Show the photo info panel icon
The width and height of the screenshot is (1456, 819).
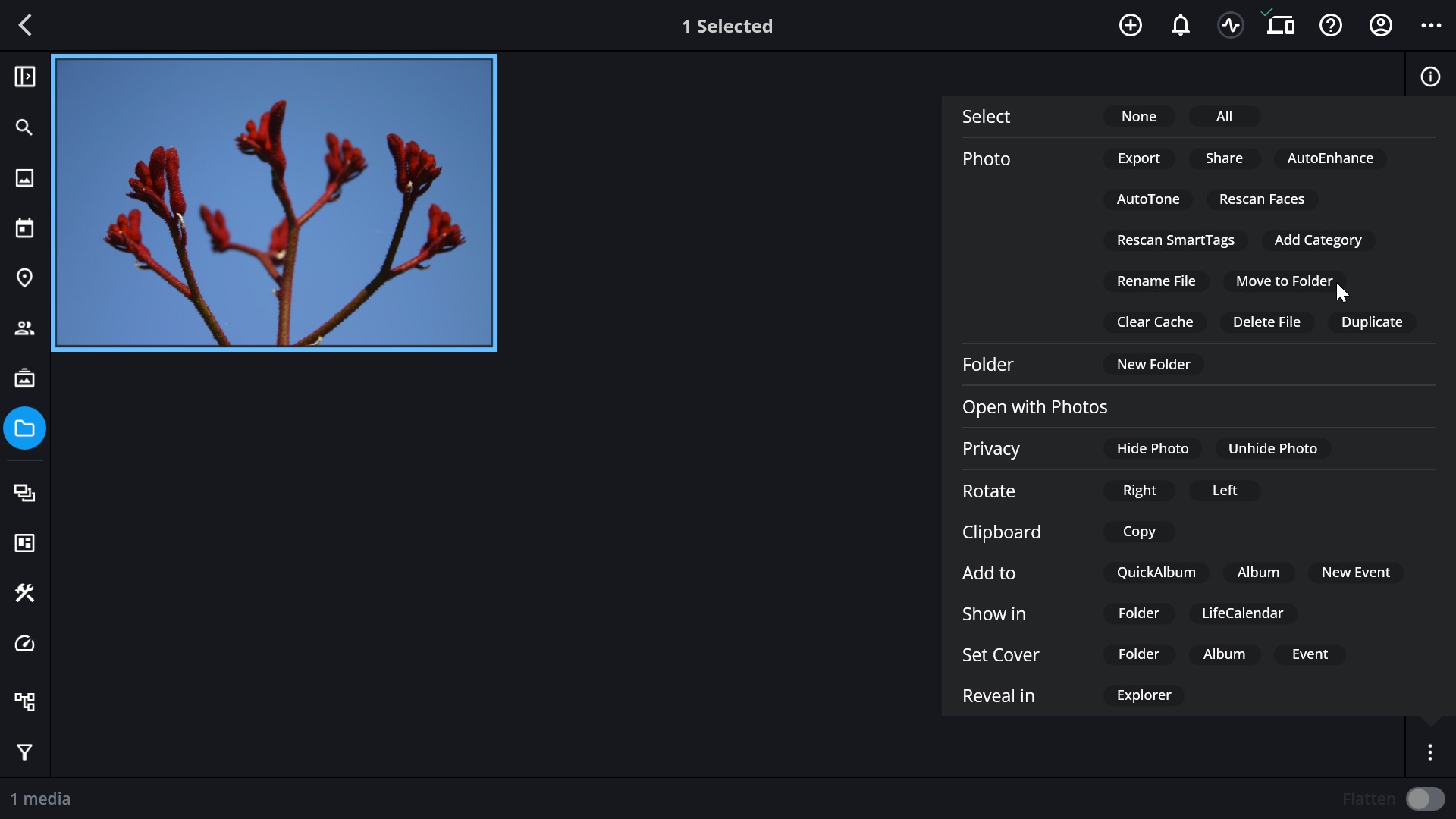(1430, 77)
